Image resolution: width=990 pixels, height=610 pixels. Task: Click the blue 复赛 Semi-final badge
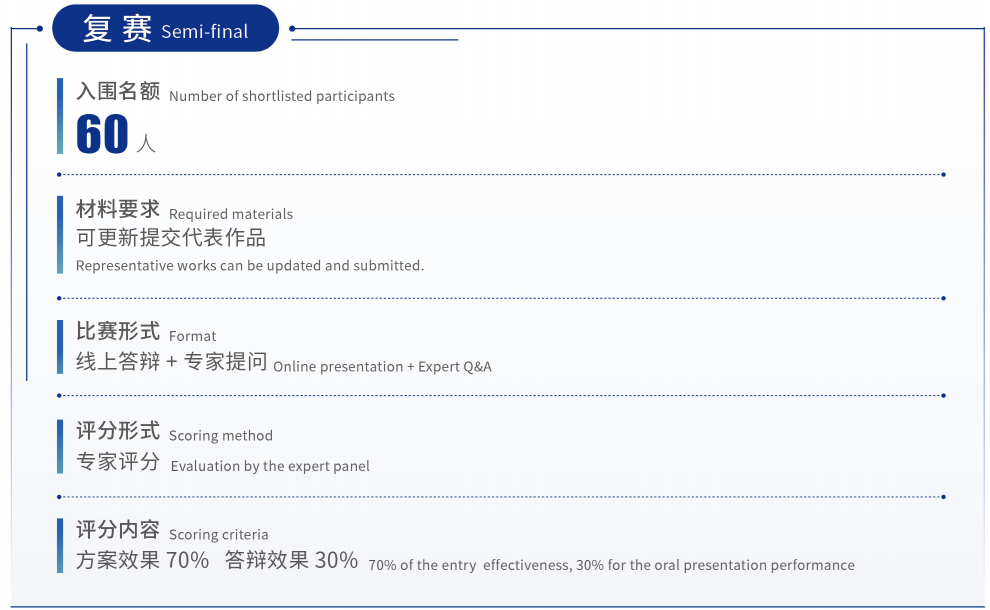click(165, 29)
